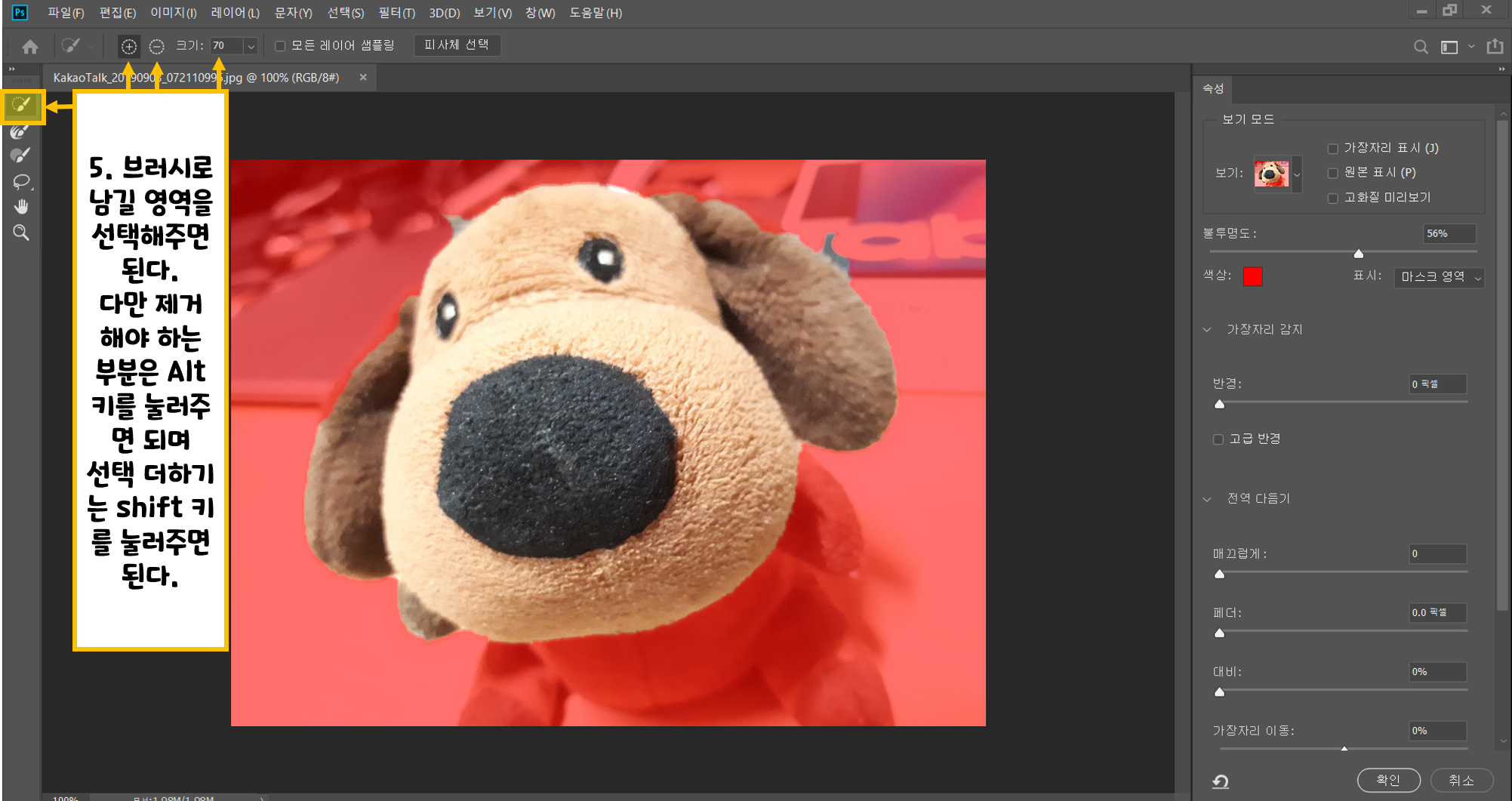Click the Home icon
This screenshot has width=1512, height=801.
[30, 47]
